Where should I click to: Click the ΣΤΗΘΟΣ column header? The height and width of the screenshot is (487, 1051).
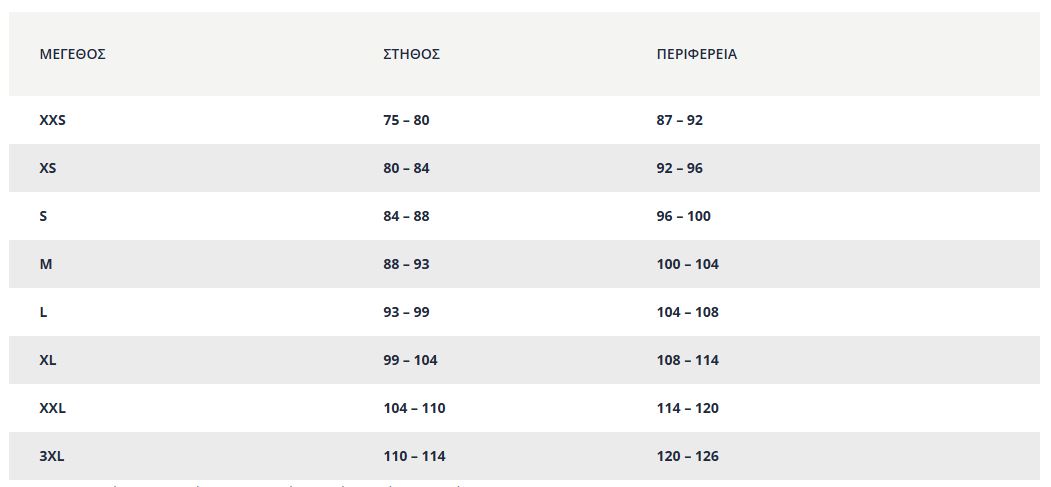point(412,54)
